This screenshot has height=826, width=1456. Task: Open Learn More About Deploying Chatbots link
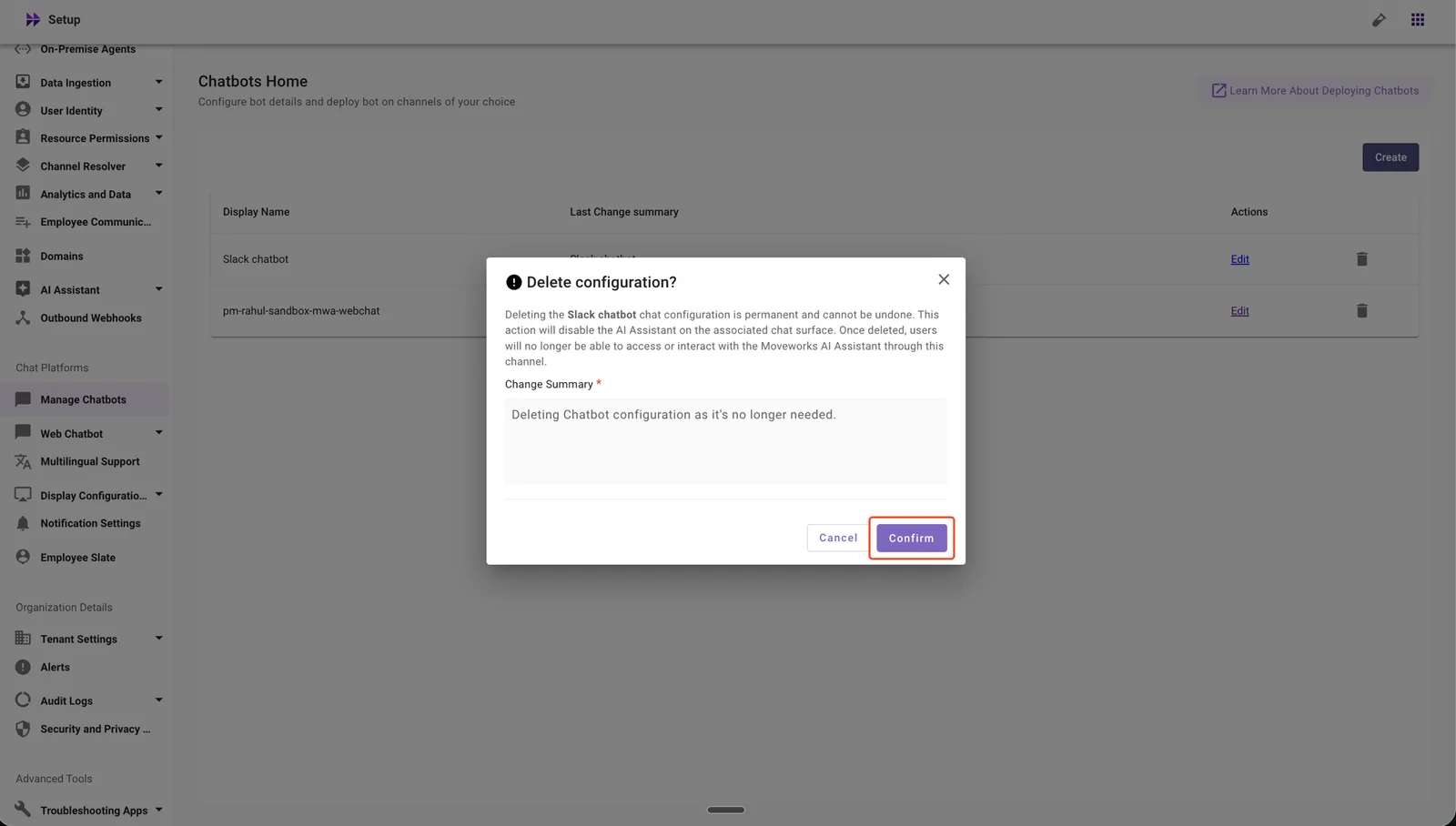pos(1315,91)
